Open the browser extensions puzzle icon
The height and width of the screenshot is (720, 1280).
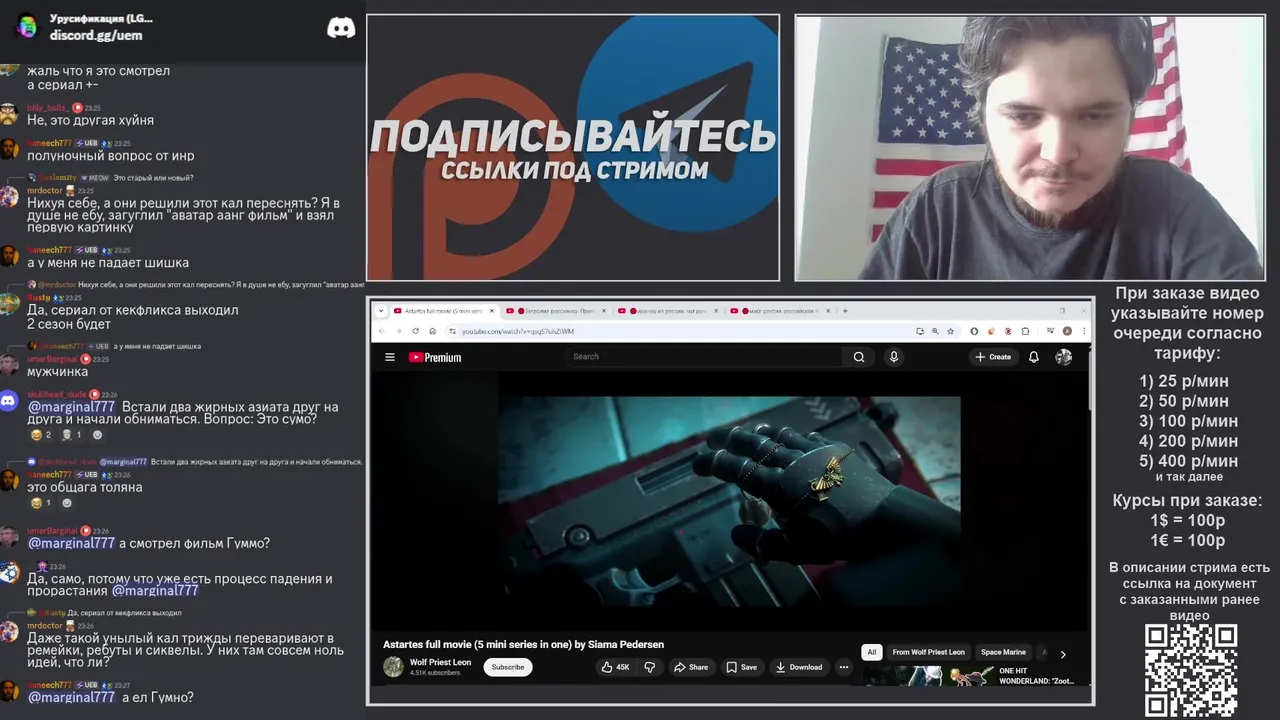1025,331
